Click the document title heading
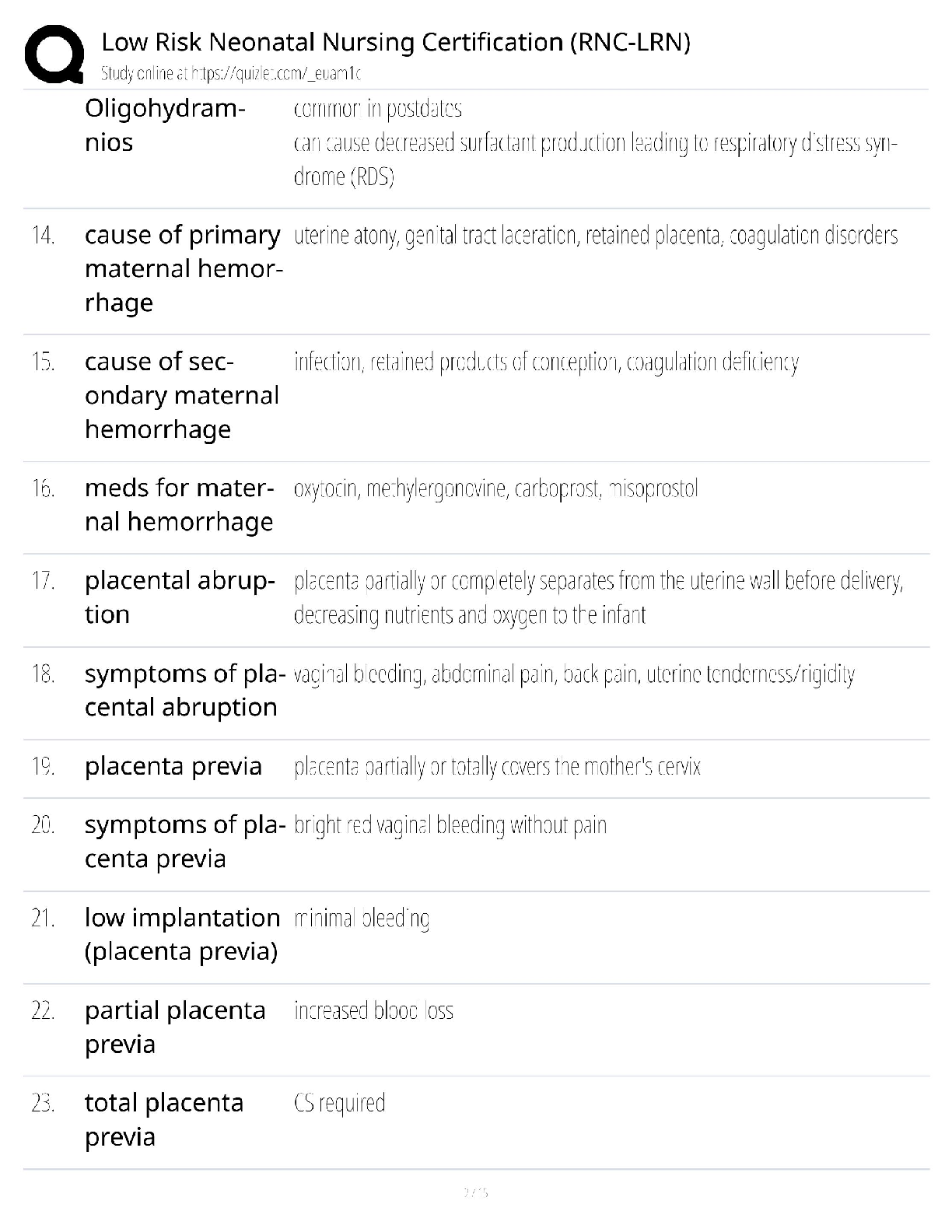 point(395,42)
